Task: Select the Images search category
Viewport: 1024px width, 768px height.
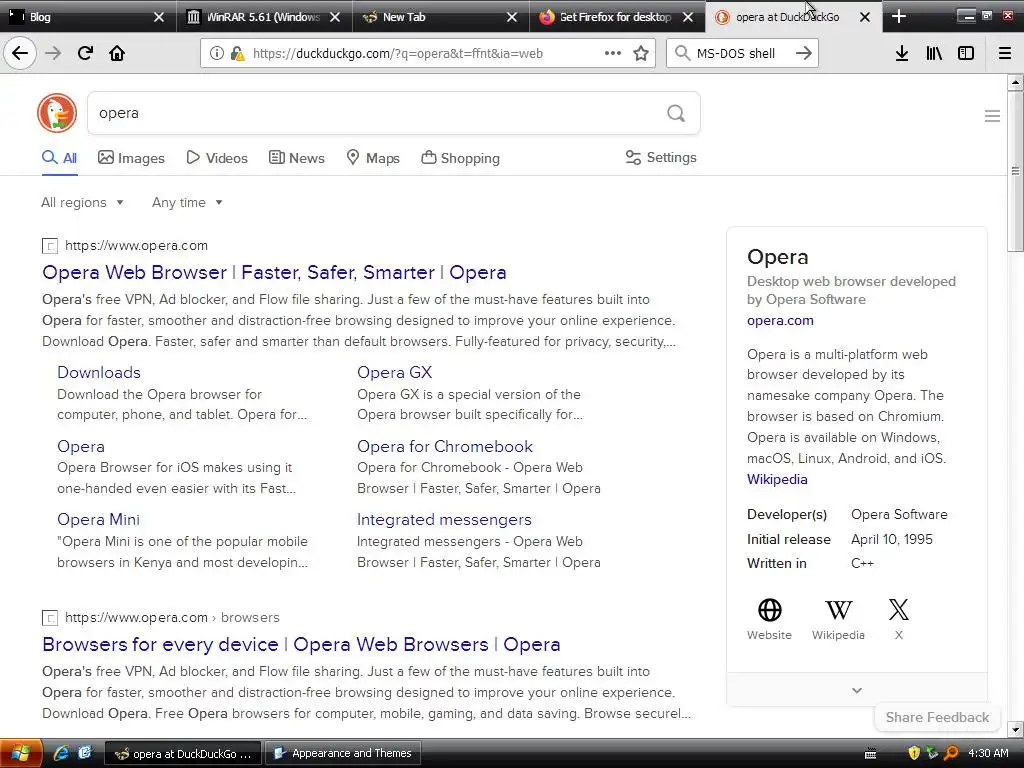Action: pos(131,158)
